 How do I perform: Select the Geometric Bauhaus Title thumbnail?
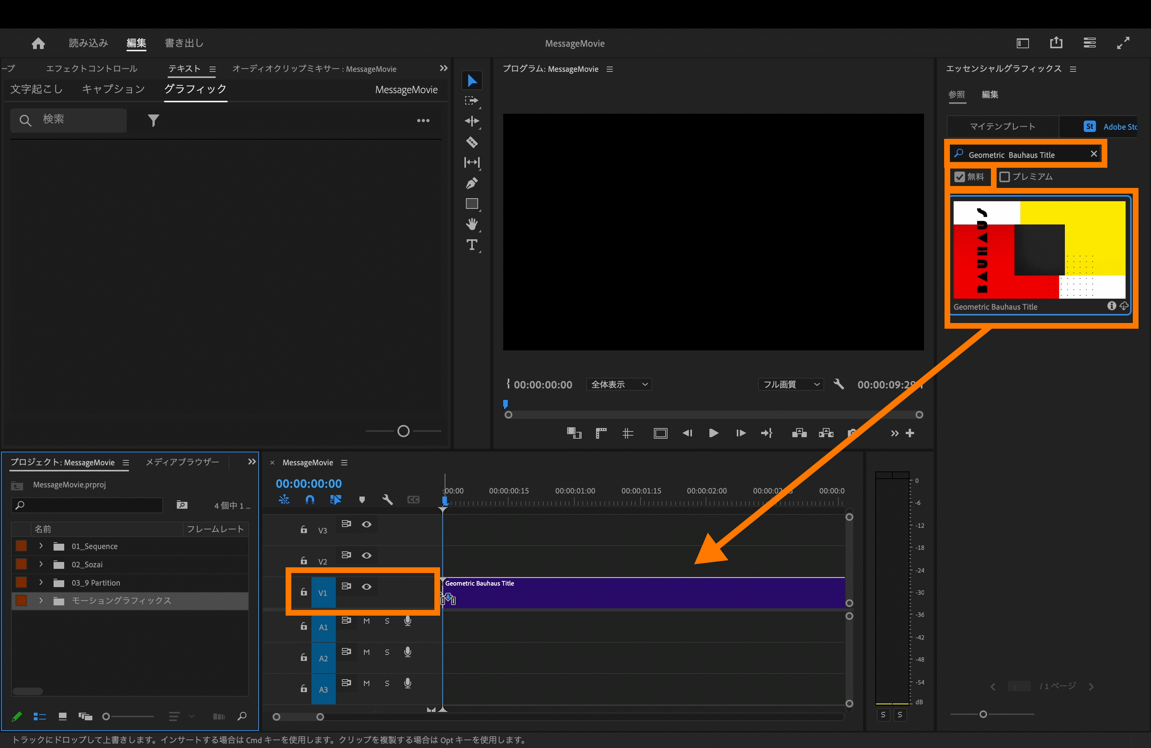[x=1039, y=250]
